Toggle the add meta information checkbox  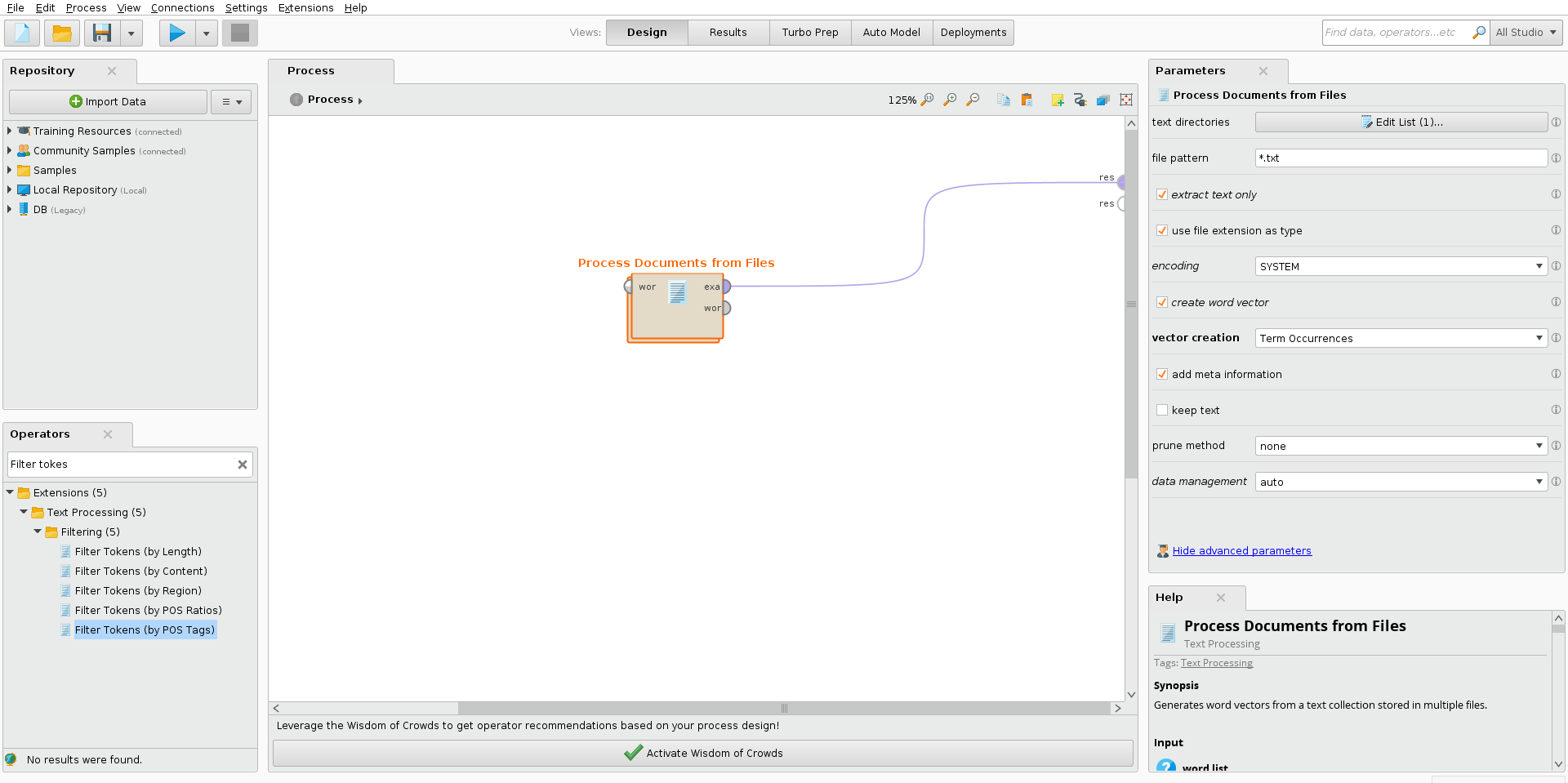pyautogui.click(x=1162, y=374)
